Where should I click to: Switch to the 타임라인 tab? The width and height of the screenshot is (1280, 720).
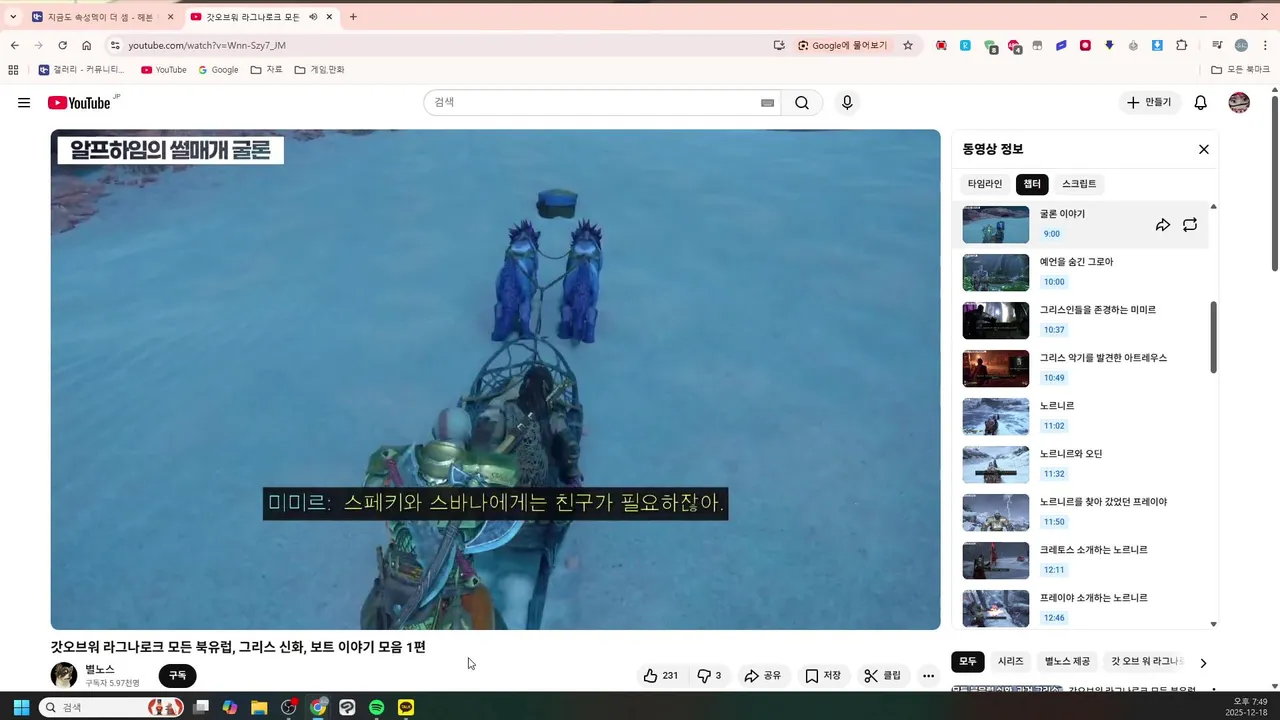[x=985, y=184]
